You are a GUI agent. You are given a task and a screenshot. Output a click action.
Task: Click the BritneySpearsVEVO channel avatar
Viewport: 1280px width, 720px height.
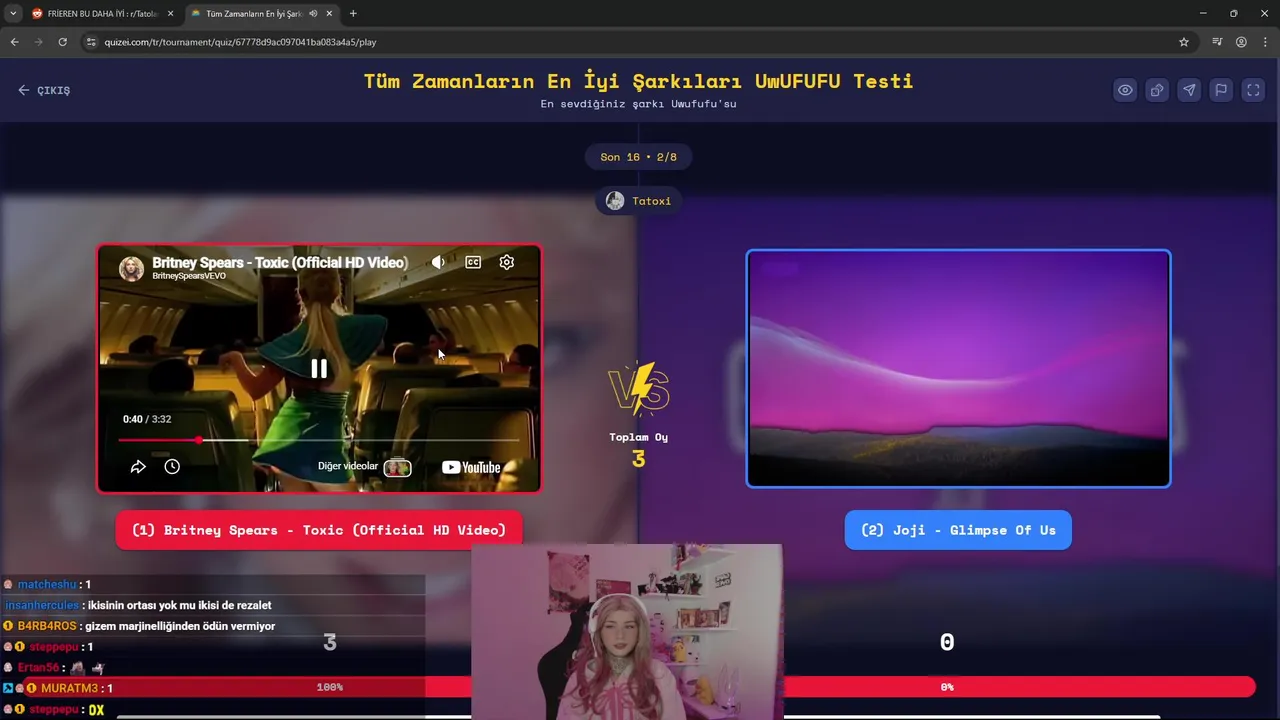coord(131,268)
